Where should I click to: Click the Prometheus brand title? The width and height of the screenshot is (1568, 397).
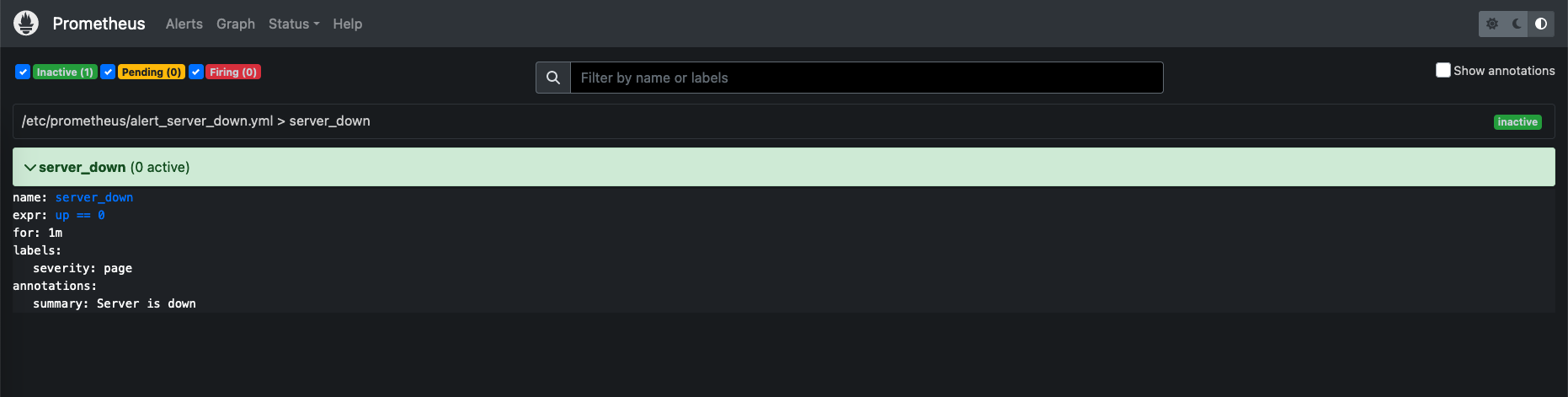tap(99, 24)
